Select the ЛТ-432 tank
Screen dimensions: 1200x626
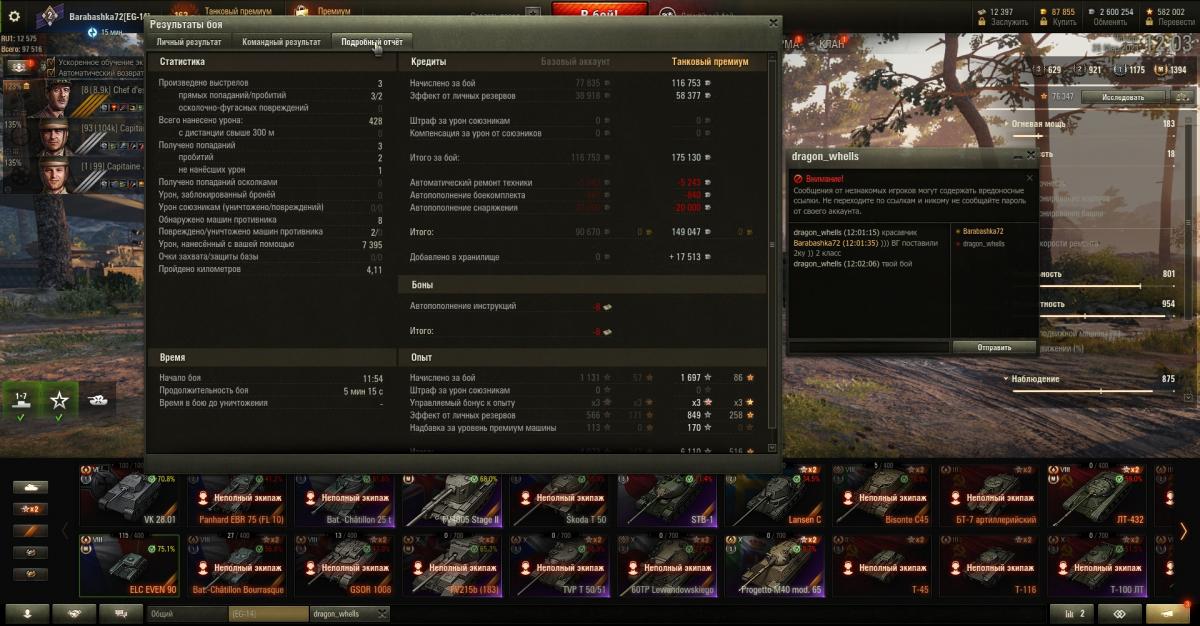point(1096,496)
